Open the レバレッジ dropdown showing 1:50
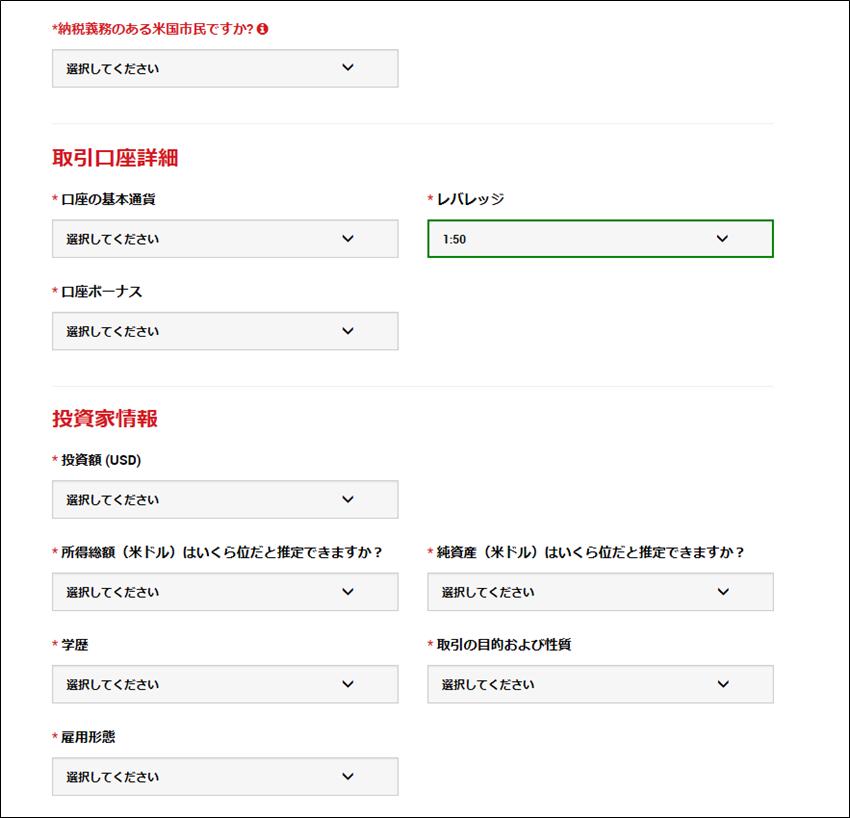The image size is (850, 818). click(600, 239)
